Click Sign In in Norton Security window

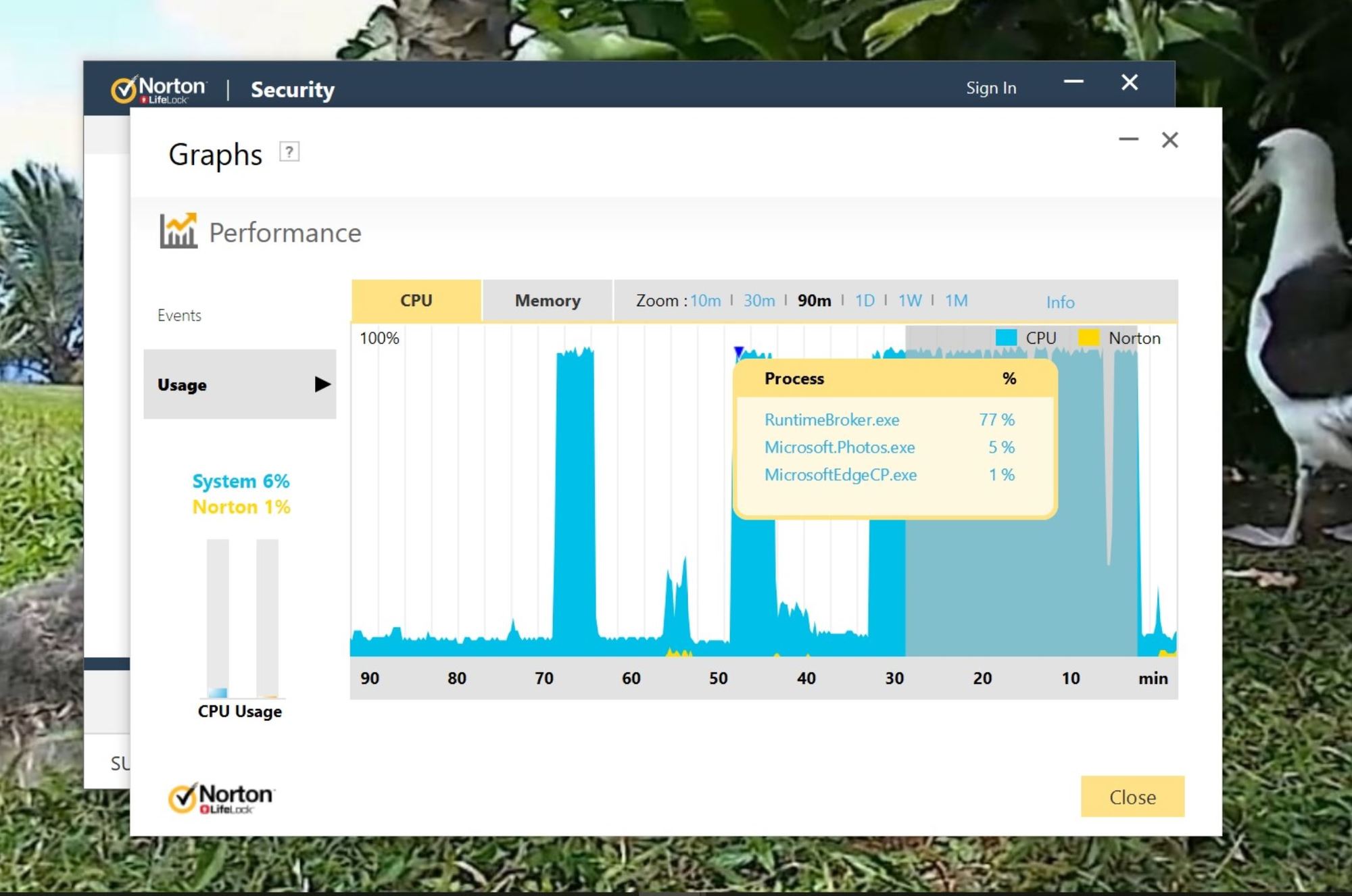(991, 88)
